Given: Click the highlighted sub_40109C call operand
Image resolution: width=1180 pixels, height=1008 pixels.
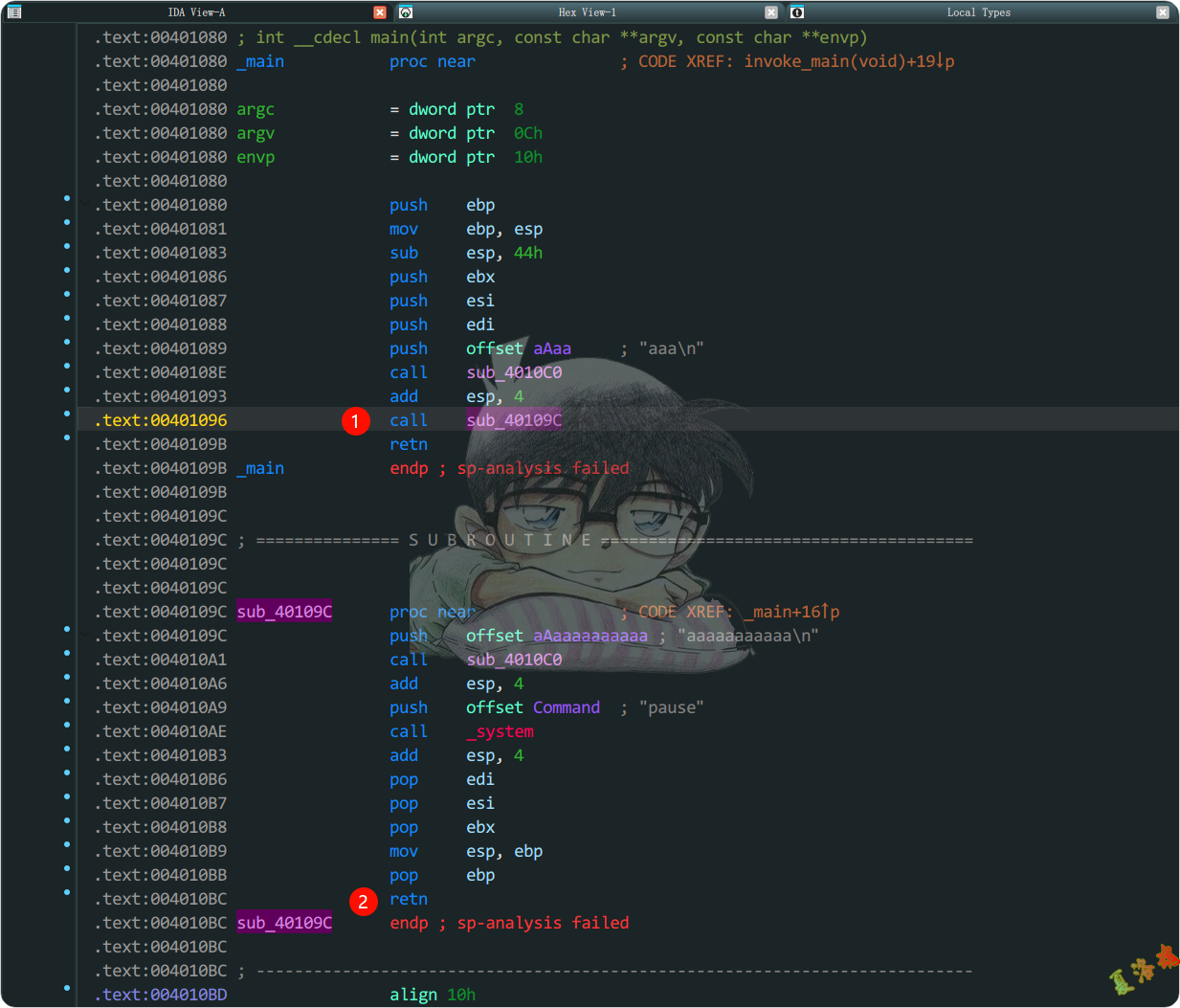Looking at the screenshot, I should (x=514, y=421).
